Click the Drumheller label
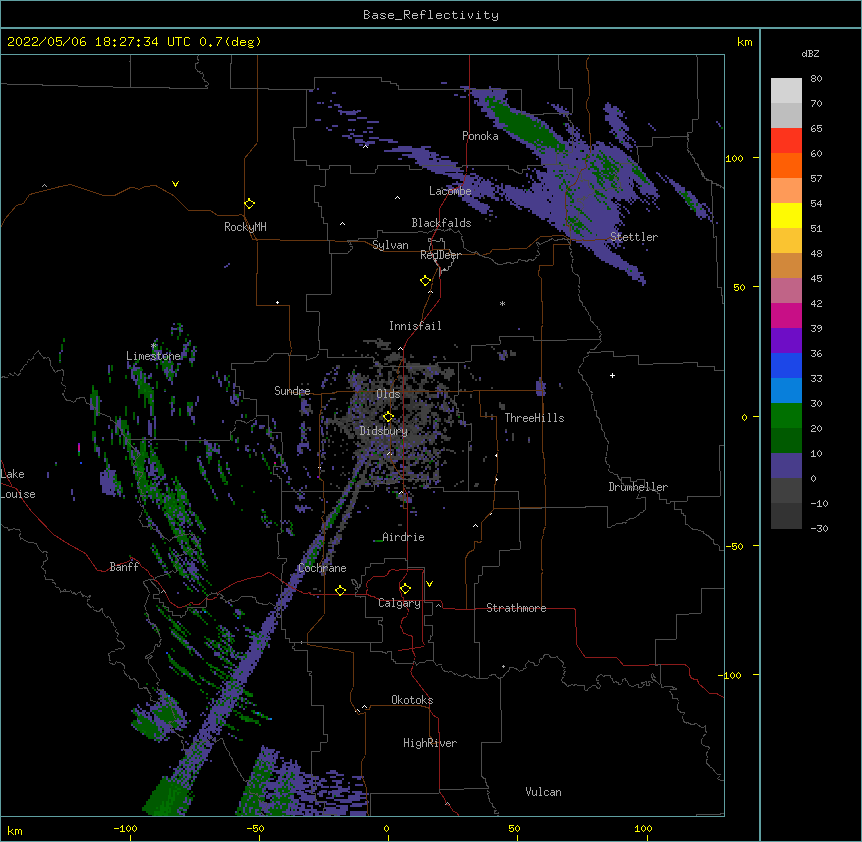Screen dimensions: 862x842 [x=638, y=487]
